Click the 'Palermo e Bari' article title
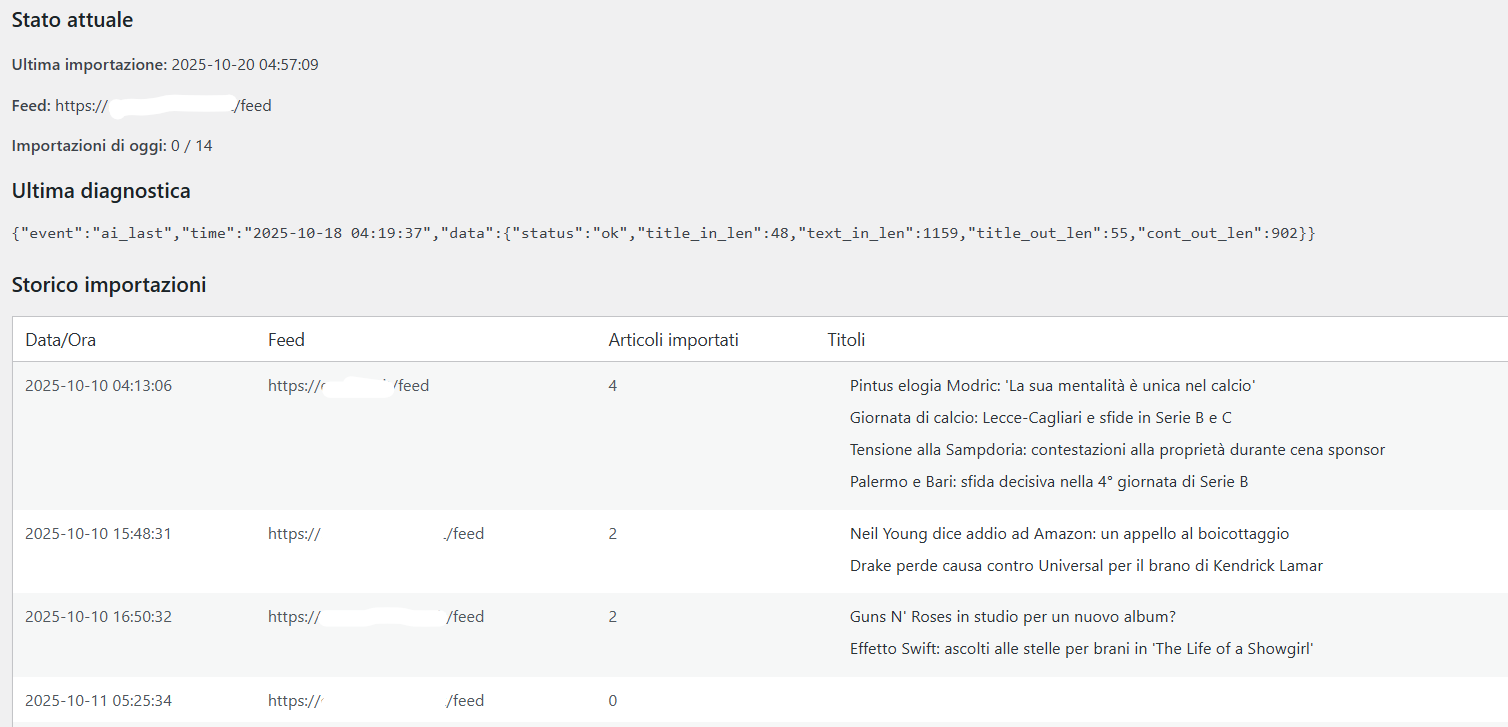This screenshot has height=727, width=1508. (1049, 482)
